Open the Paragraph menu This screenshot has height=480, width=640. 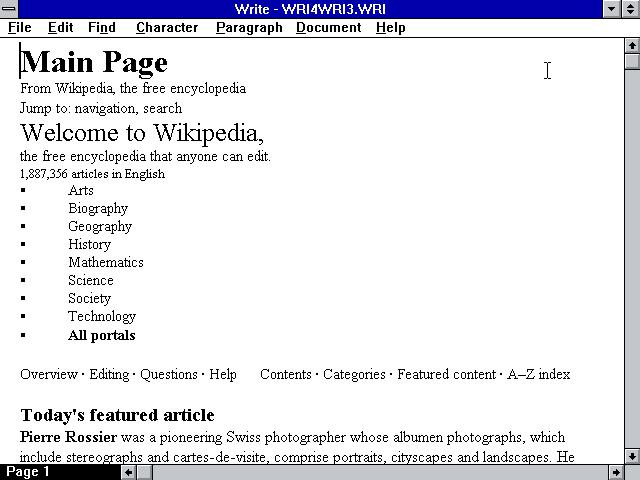[249, 27]
